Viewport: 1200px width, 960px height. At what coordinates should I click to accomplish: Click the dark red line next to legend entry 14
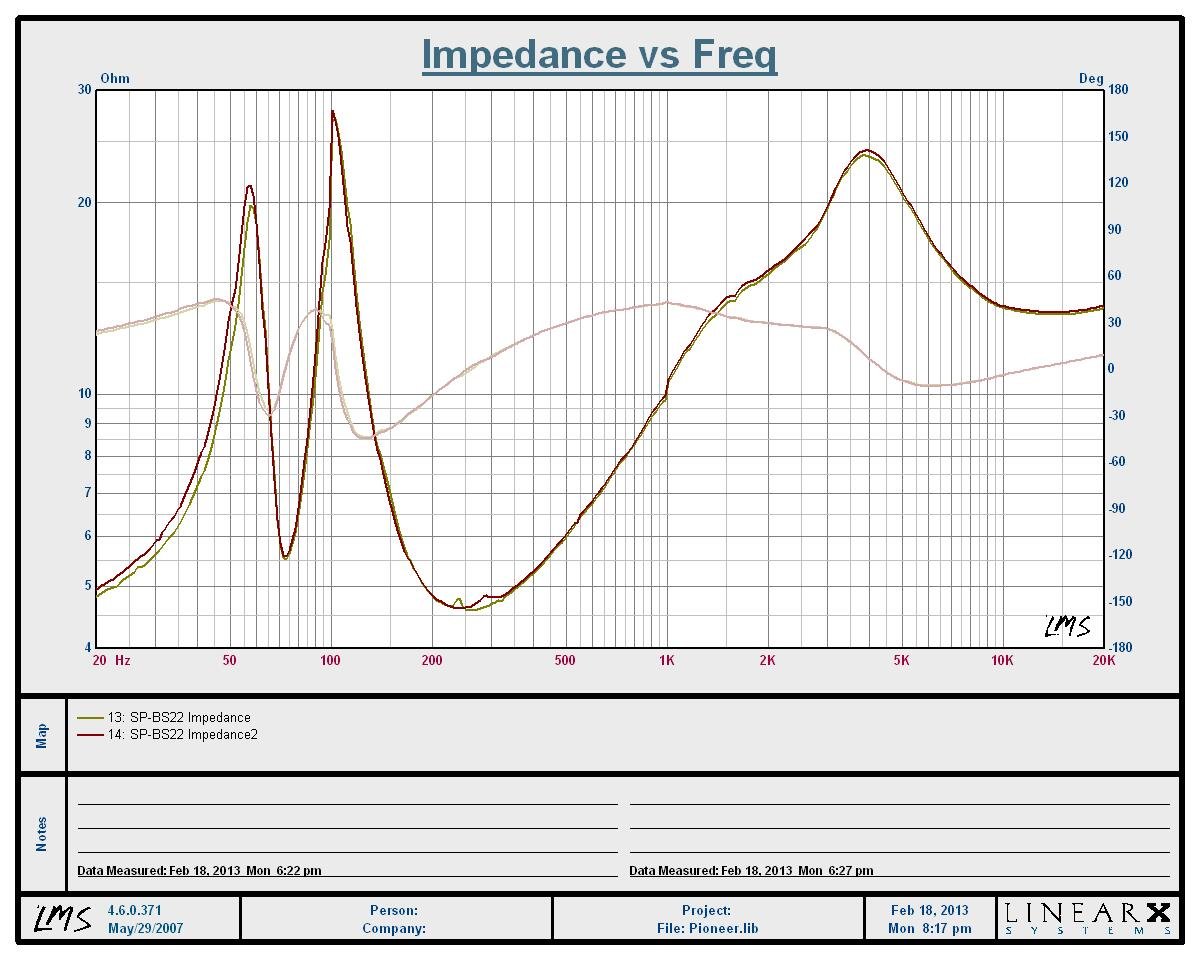(x=90, y=735)
